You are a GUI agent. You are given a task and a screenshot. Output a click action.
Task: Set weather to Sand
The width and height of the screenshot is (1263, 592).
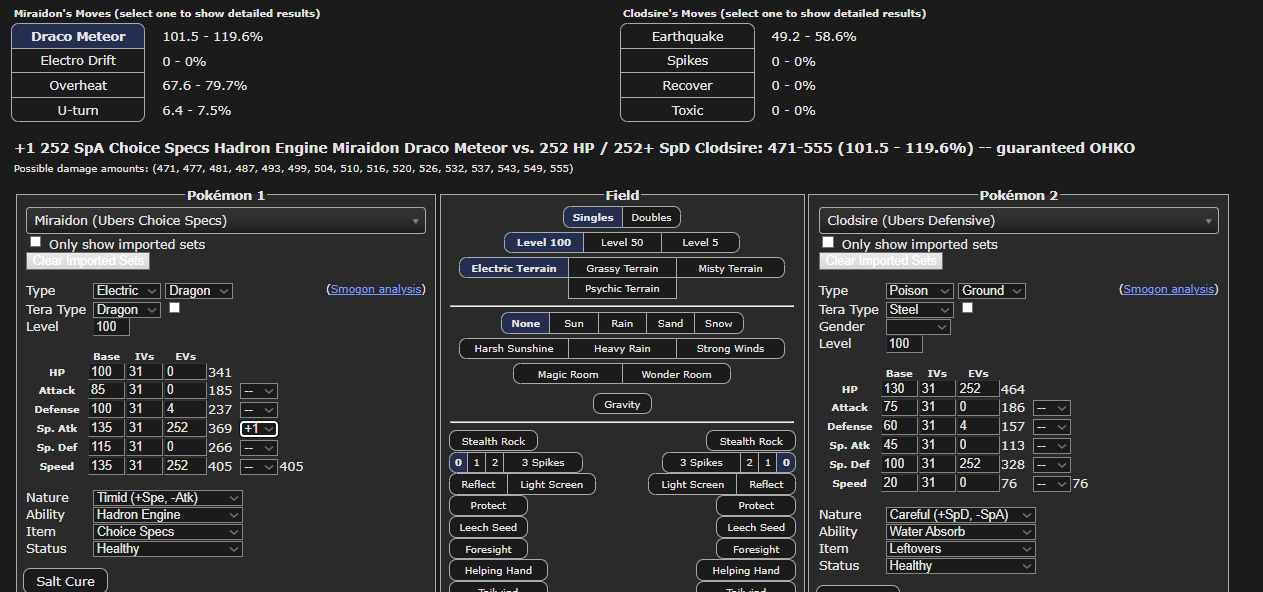tap(670, 323)
